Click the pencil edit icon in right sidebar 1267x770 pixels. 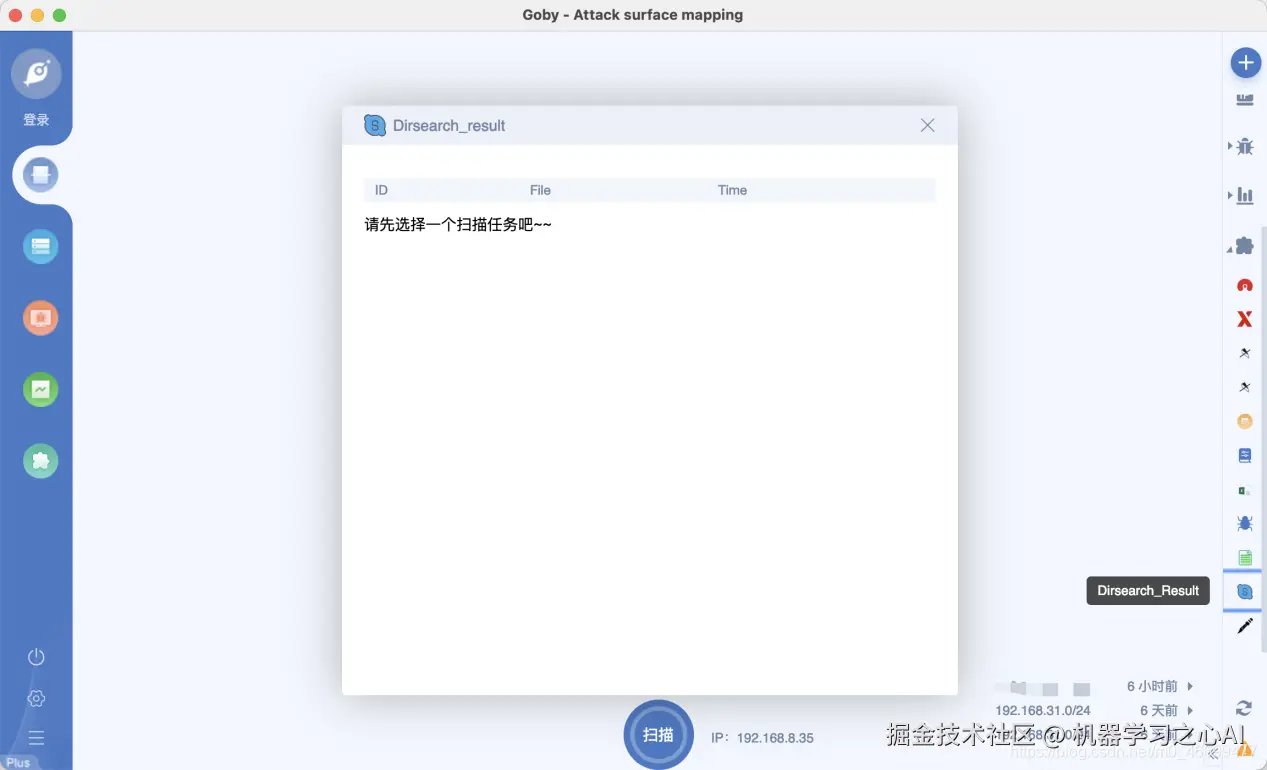coord(1243,625)
